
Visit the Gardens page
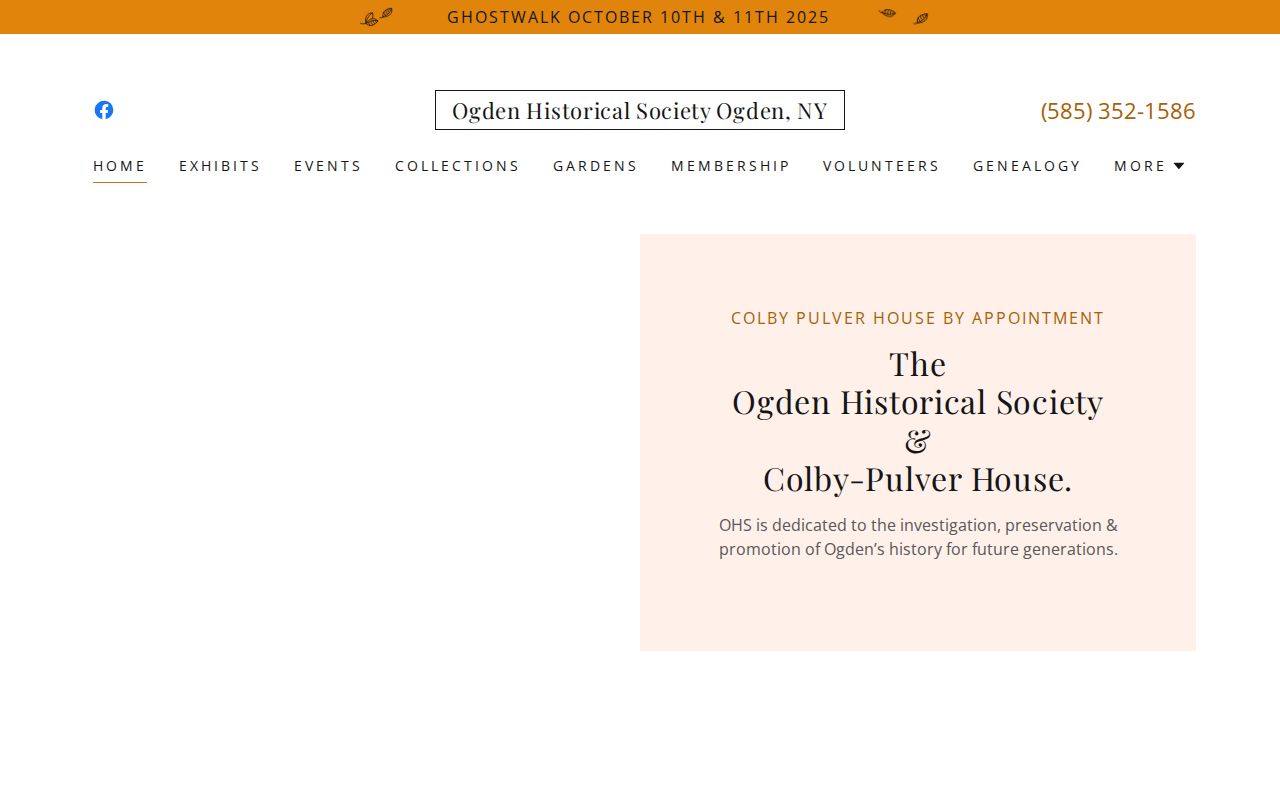coord(595,166)
